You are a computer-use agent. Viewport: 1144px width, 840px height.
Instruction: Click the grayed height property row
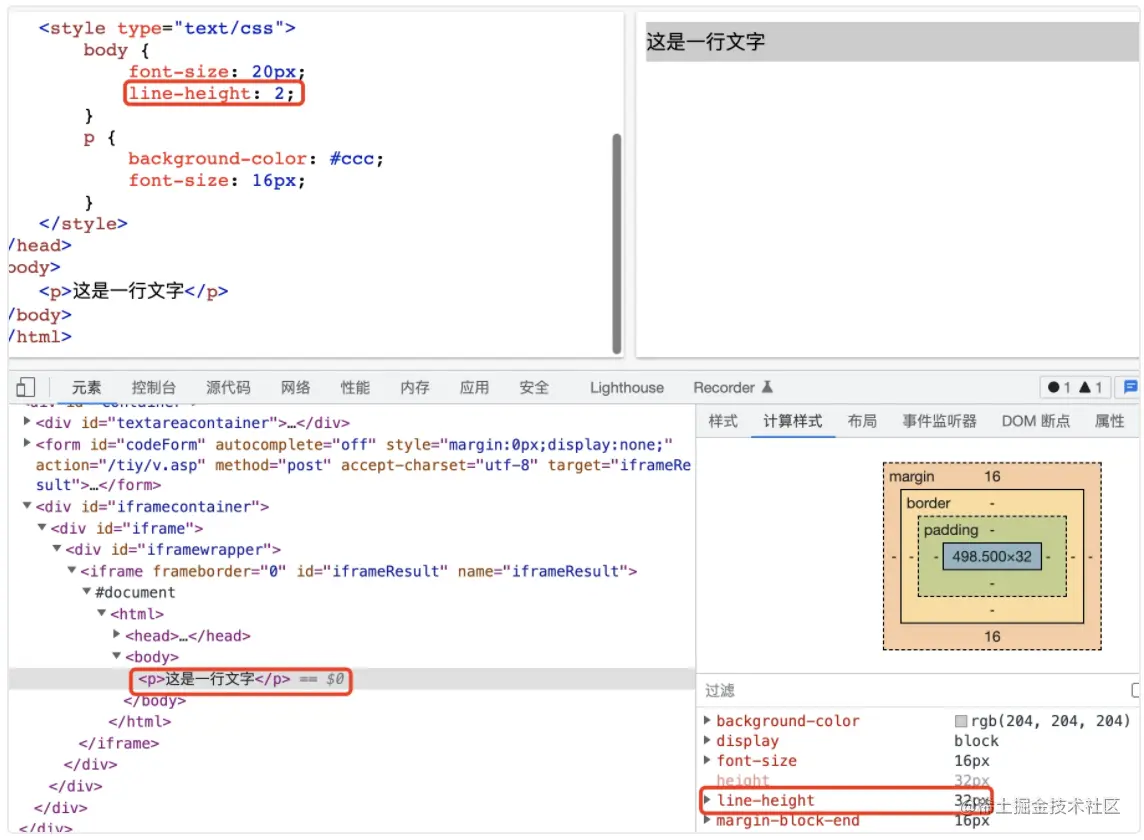(852, 780)
